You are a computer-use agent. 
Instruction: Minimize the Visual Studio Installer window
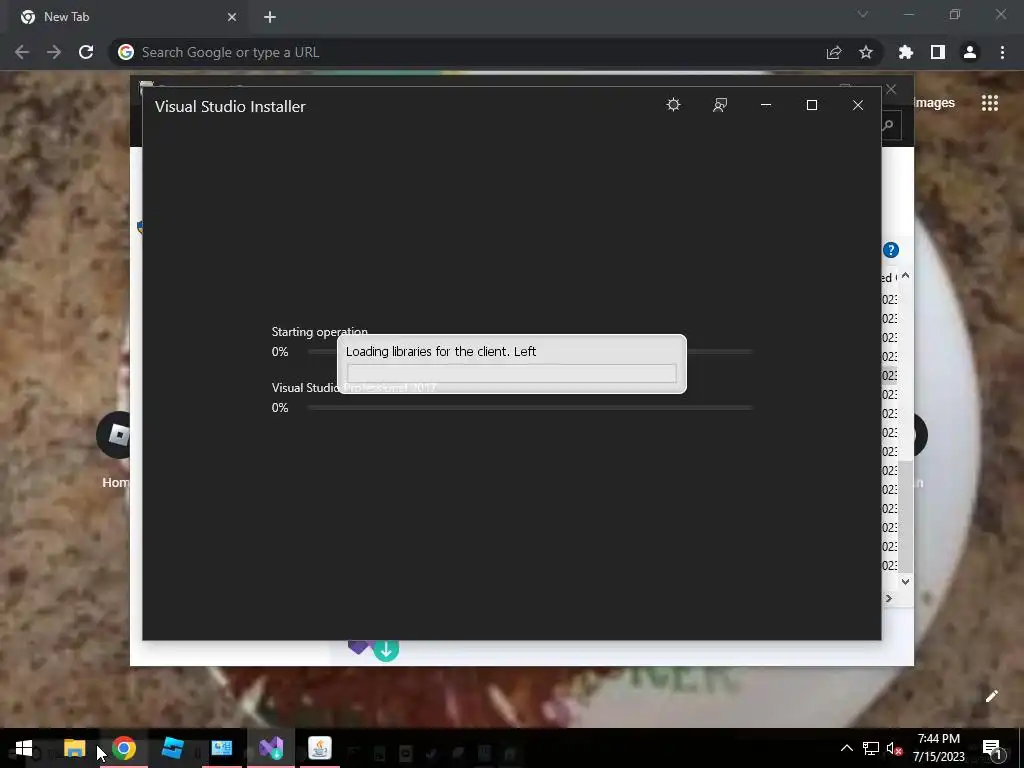coord(766,105)
